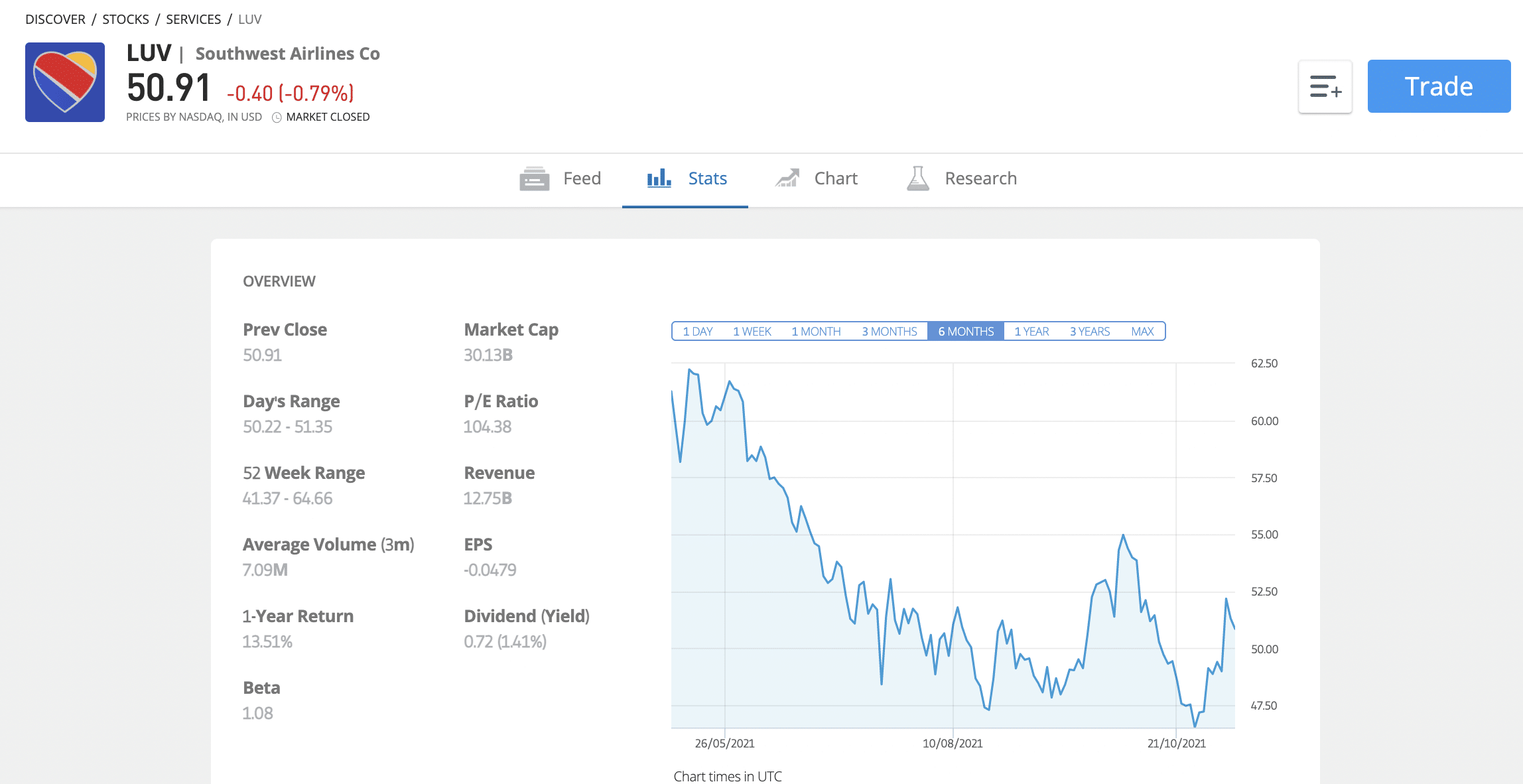This screenshot has width=1523, height=784.
Task: Click the LUV breadcrumb item
Action: [250, 19]
